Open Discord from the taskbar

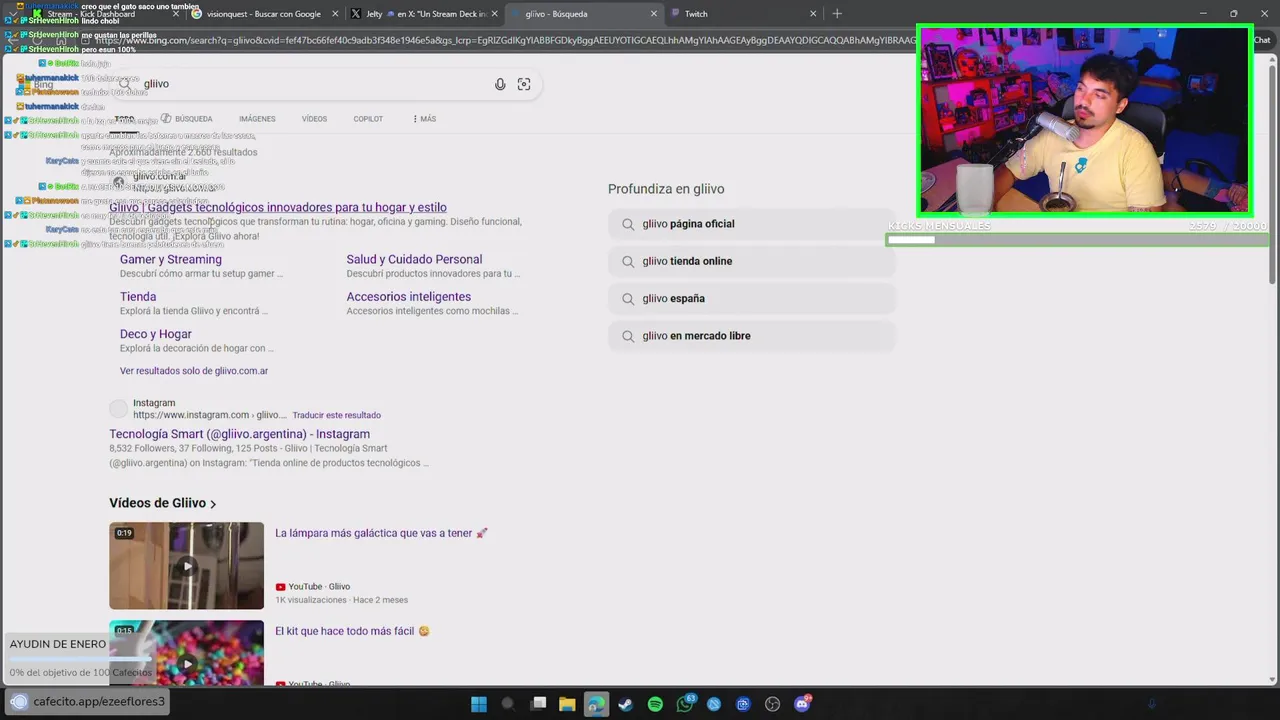click(x=802, y=704)
